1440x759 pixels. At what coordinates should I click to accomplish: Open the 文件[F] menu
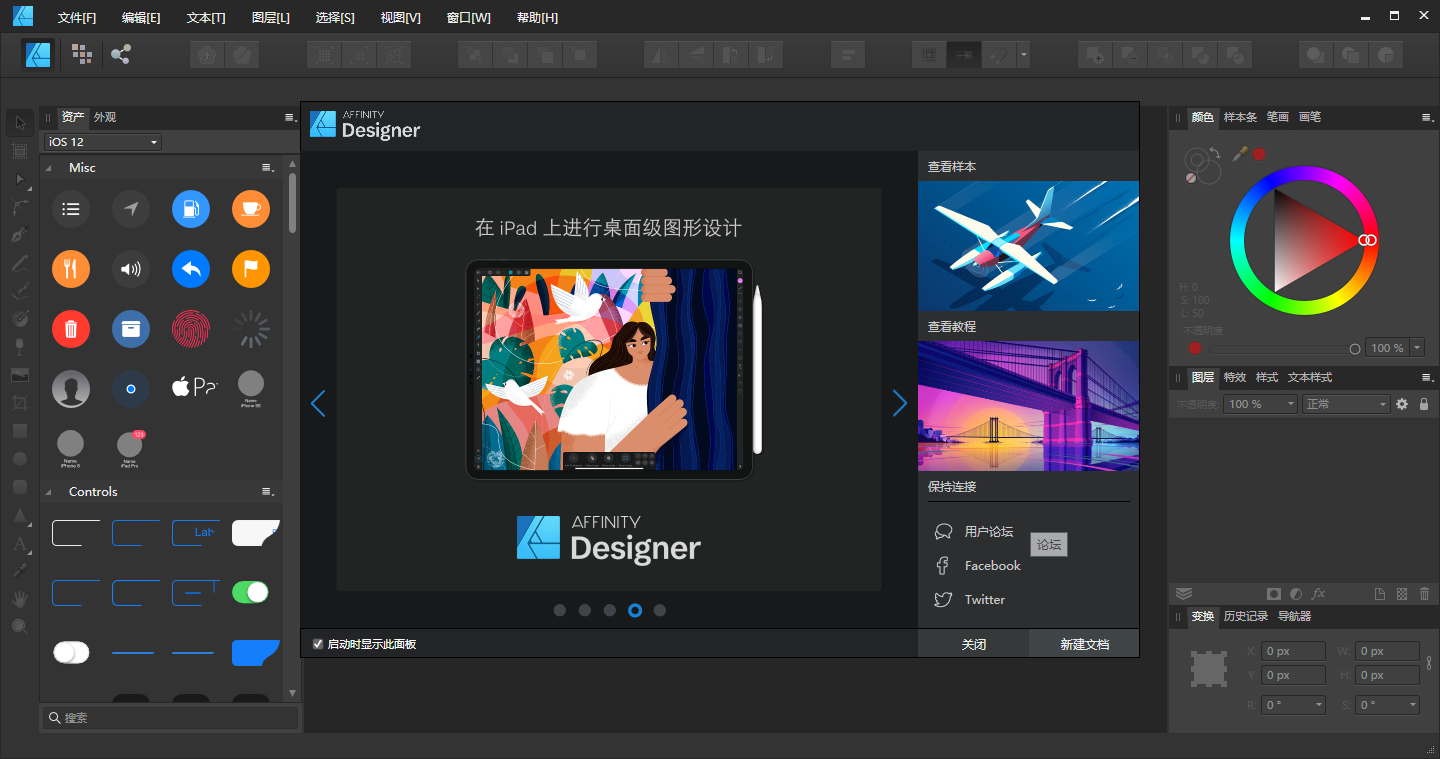coord(77,18)
